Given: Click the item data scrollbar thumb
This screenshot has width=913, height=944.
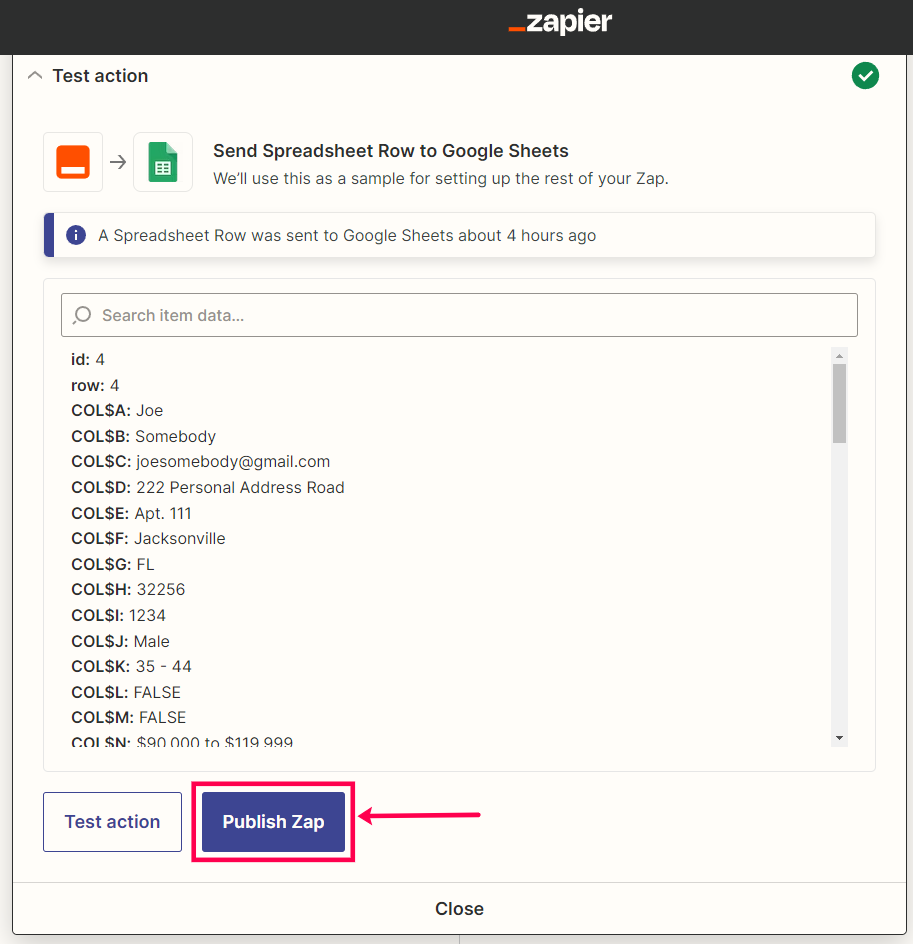Looking at the screenshot, I should 839,403.
